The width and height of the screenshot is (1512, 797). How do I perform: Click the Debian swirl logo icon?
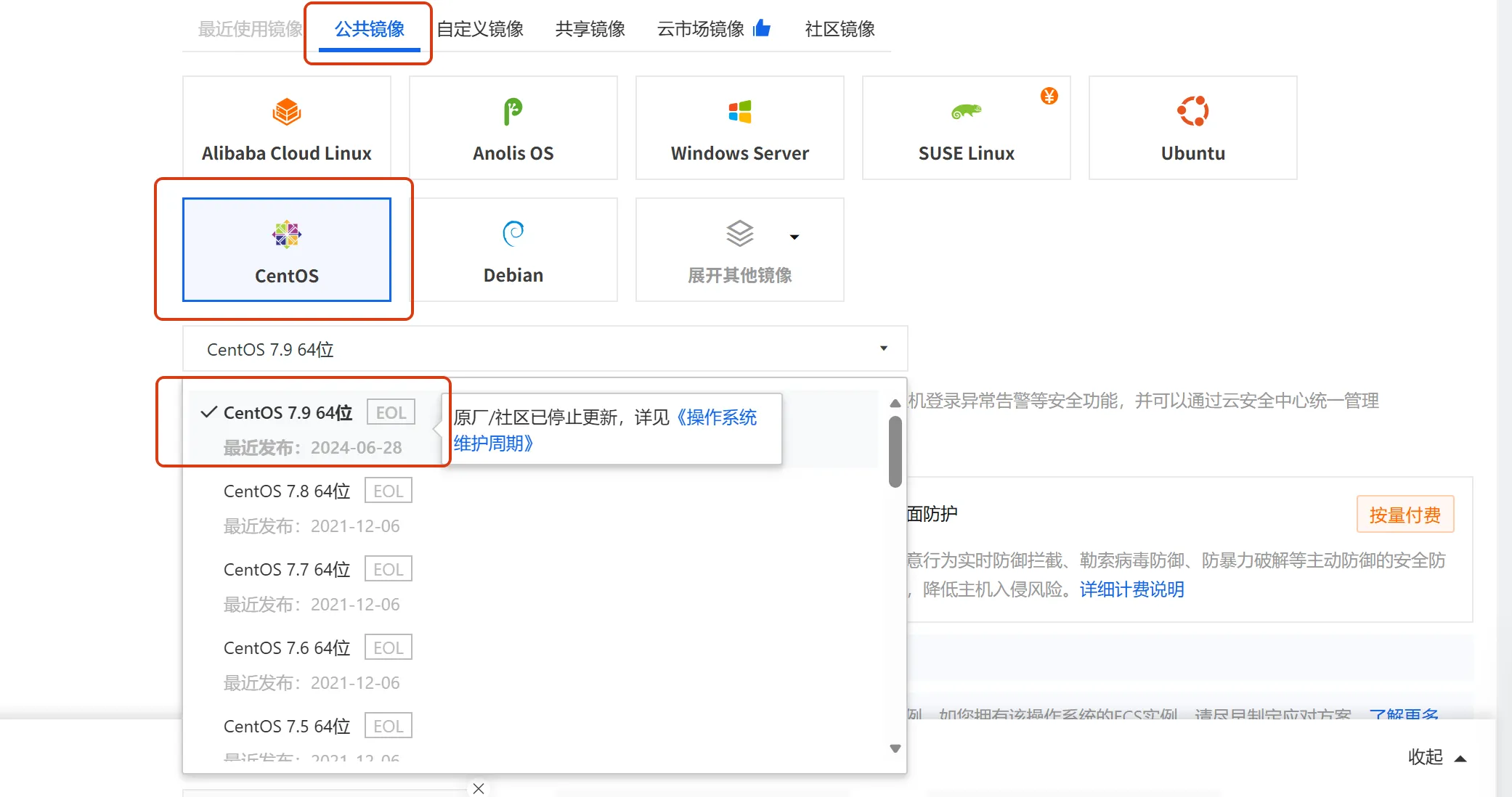tap(513, 233)
